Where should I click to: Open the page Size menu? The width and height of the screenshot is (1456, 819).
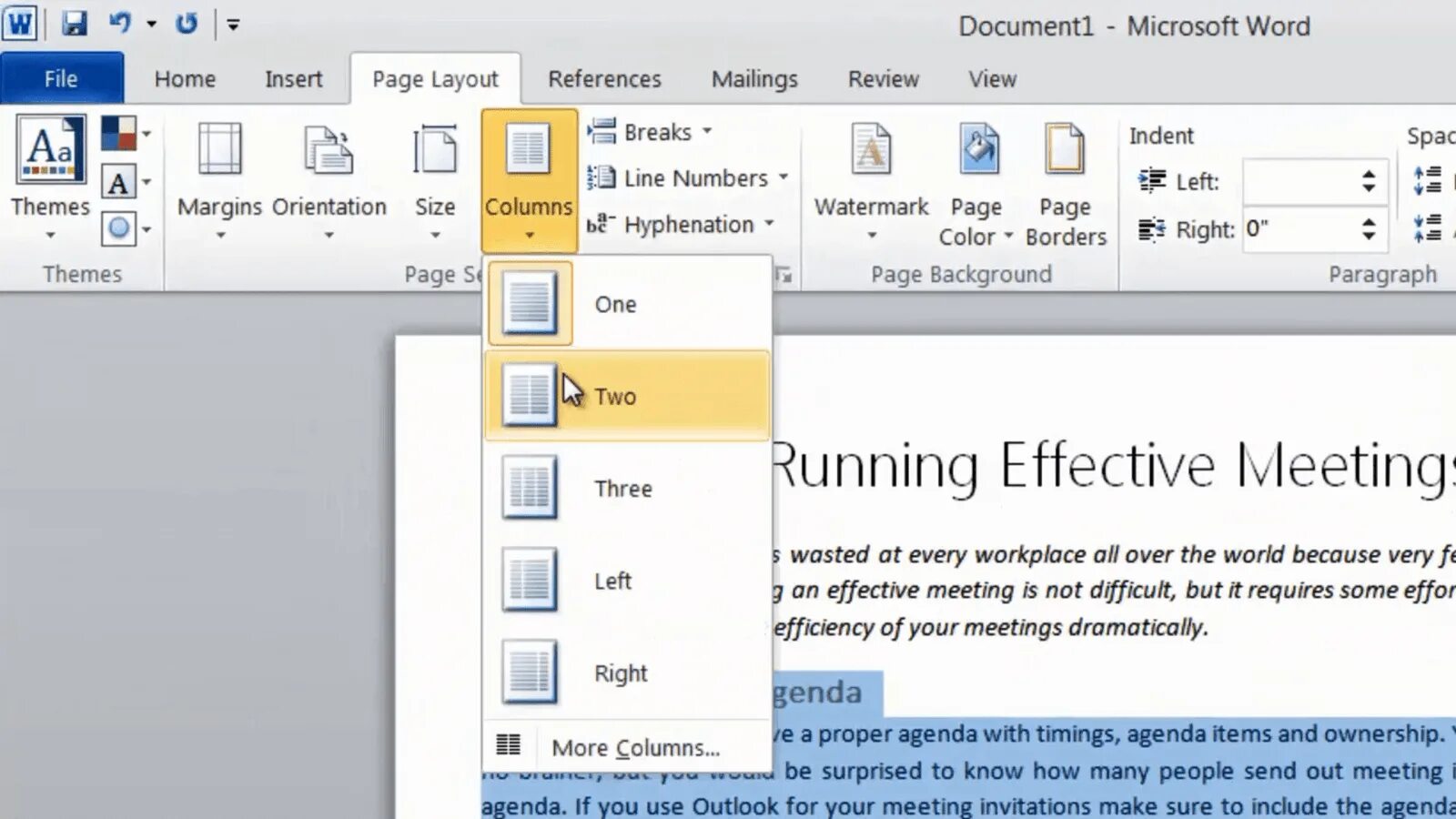pyautogui.click(x=435, y=180)
